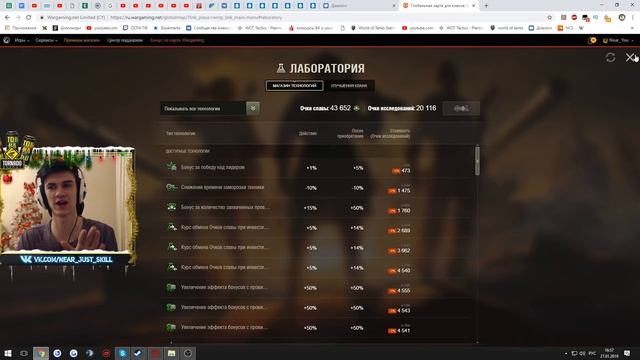This screenshot has width=640, height=360.
Task: Click the price 473 in the first row
Action: click(406, 171)
